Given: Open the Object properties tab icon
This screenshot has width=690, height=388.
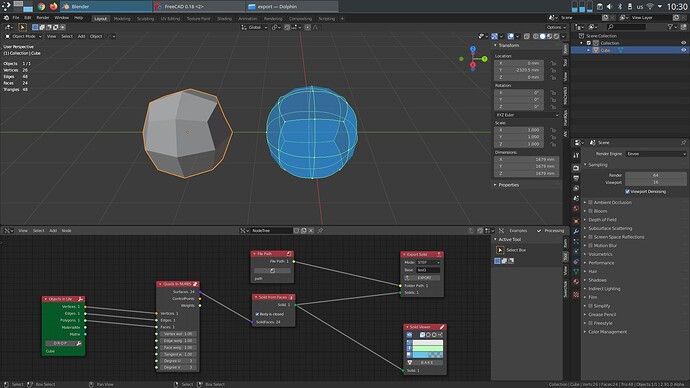Looking at the screenshot, I should click(x=576, y=221).
